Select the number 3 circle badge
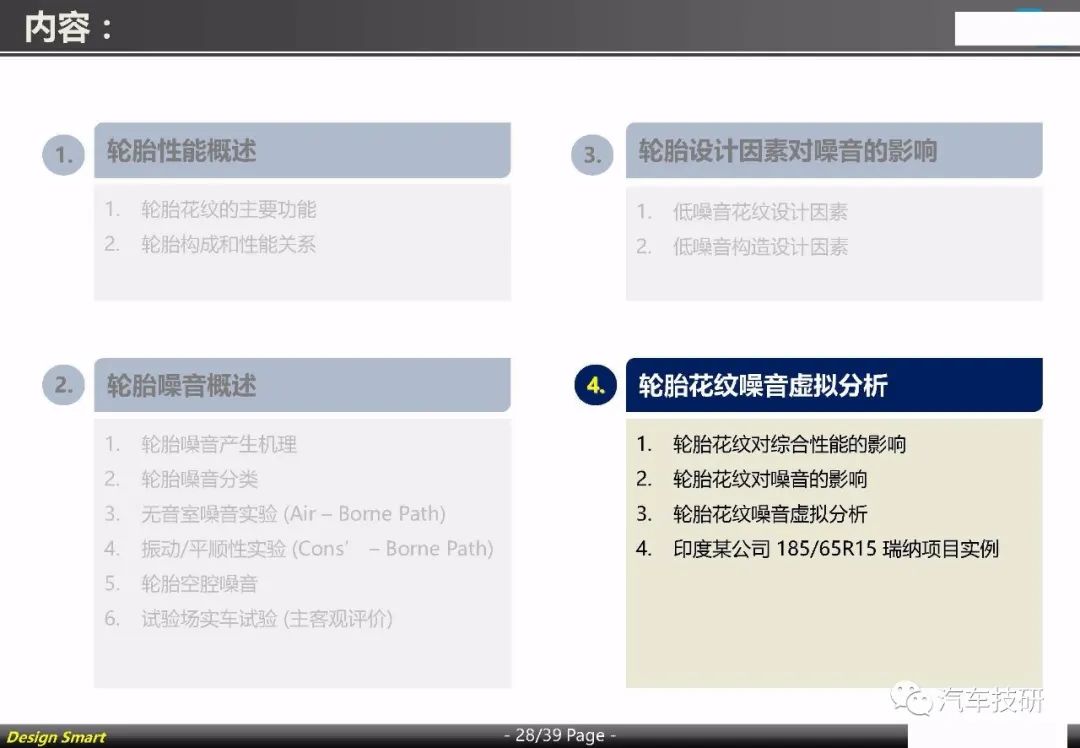 (592, 154)
